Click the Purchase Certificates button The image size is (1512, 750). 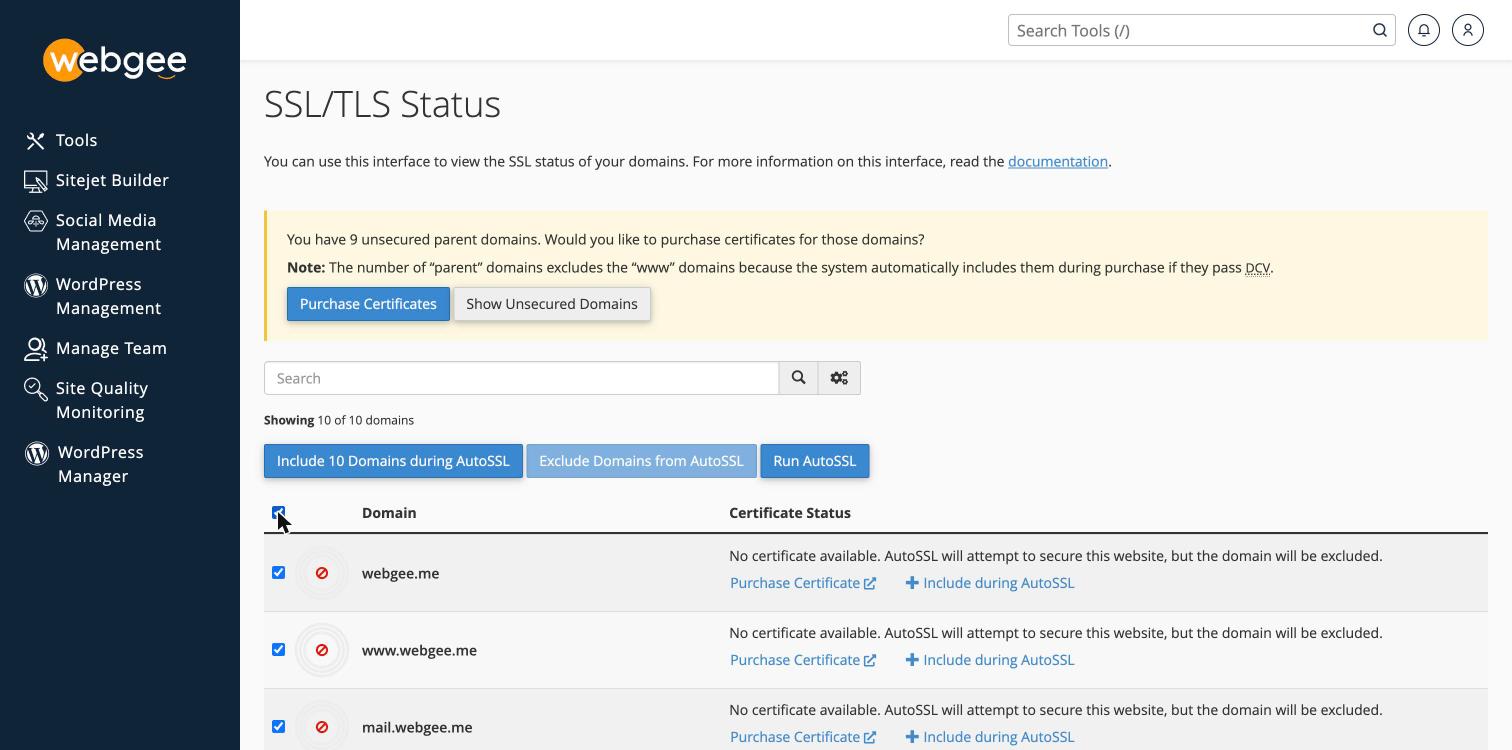click(x=368, y=304)
